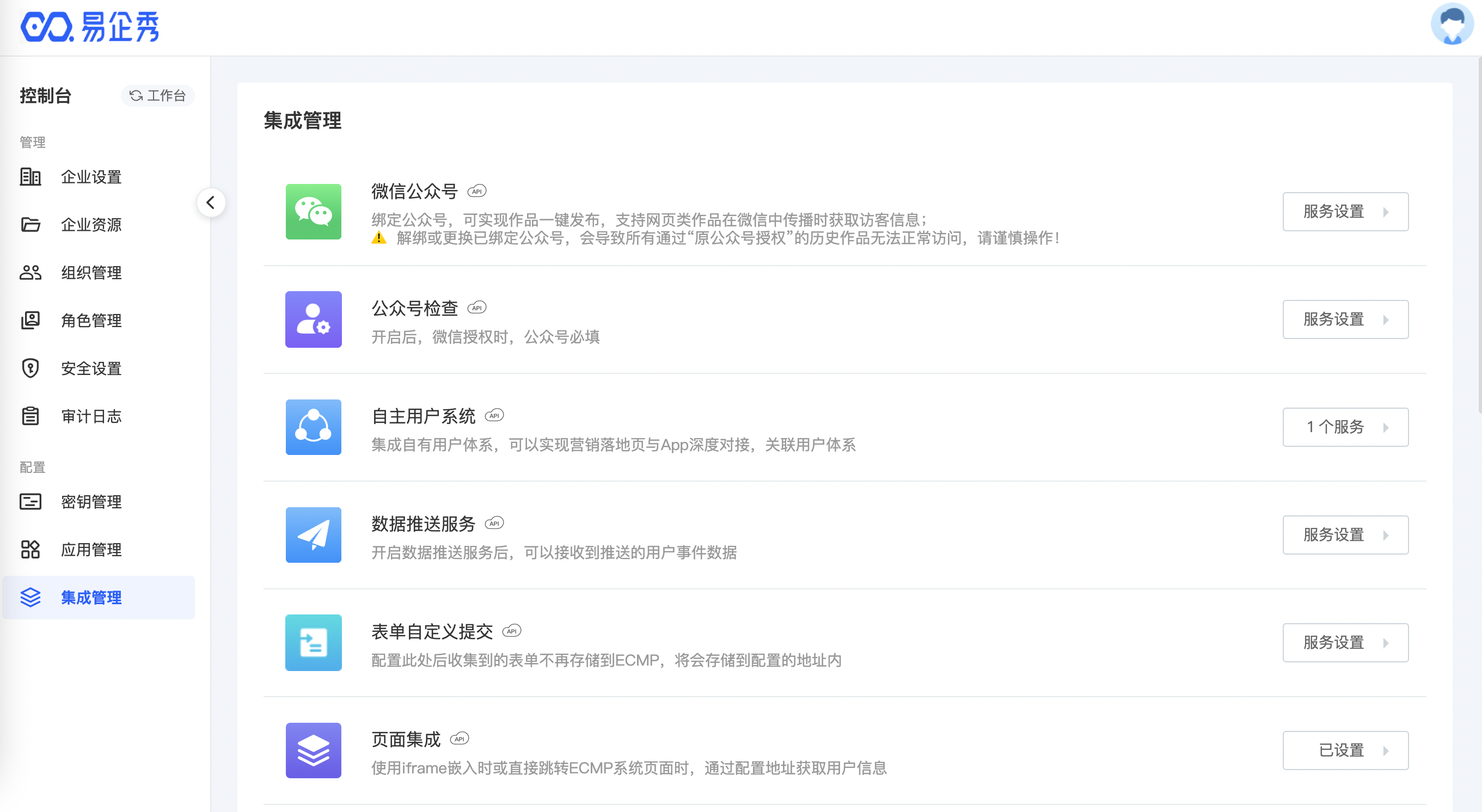Open the 1 个服务 button for 自主用户系统
1482x812 pixels.
1346,427
